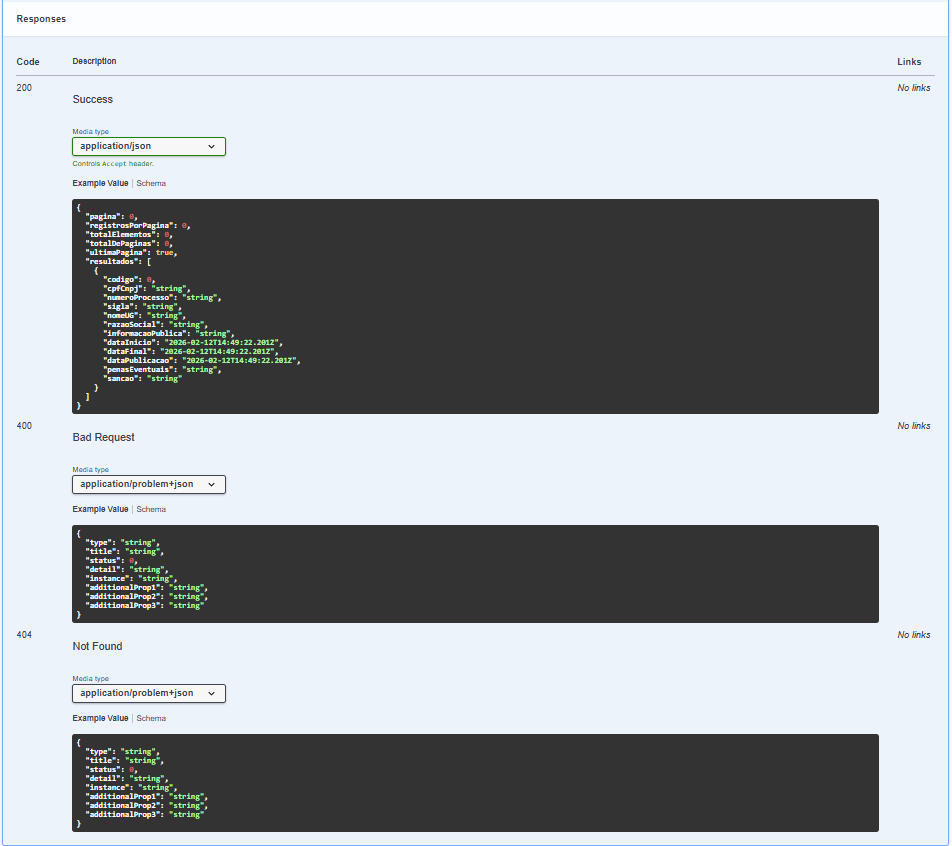952x846 pixels.
Task: Click the "dataPublicacao" timestamp line
Action: (202, 361)
